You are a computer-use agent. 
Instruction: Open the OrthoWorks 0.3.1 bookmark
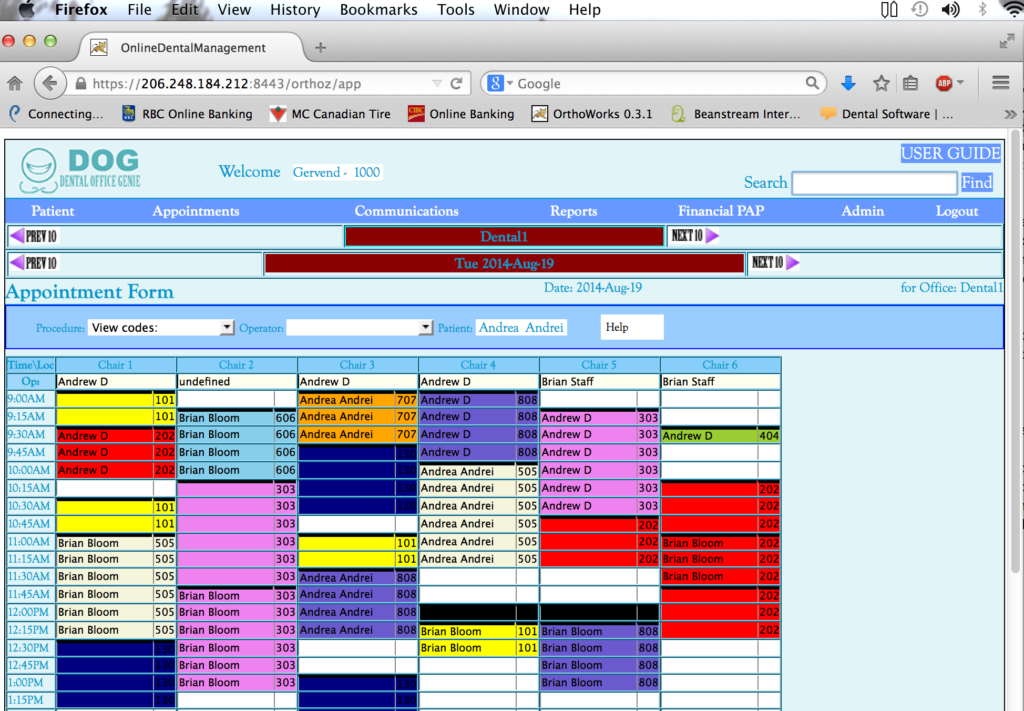[x=593, y=113]
